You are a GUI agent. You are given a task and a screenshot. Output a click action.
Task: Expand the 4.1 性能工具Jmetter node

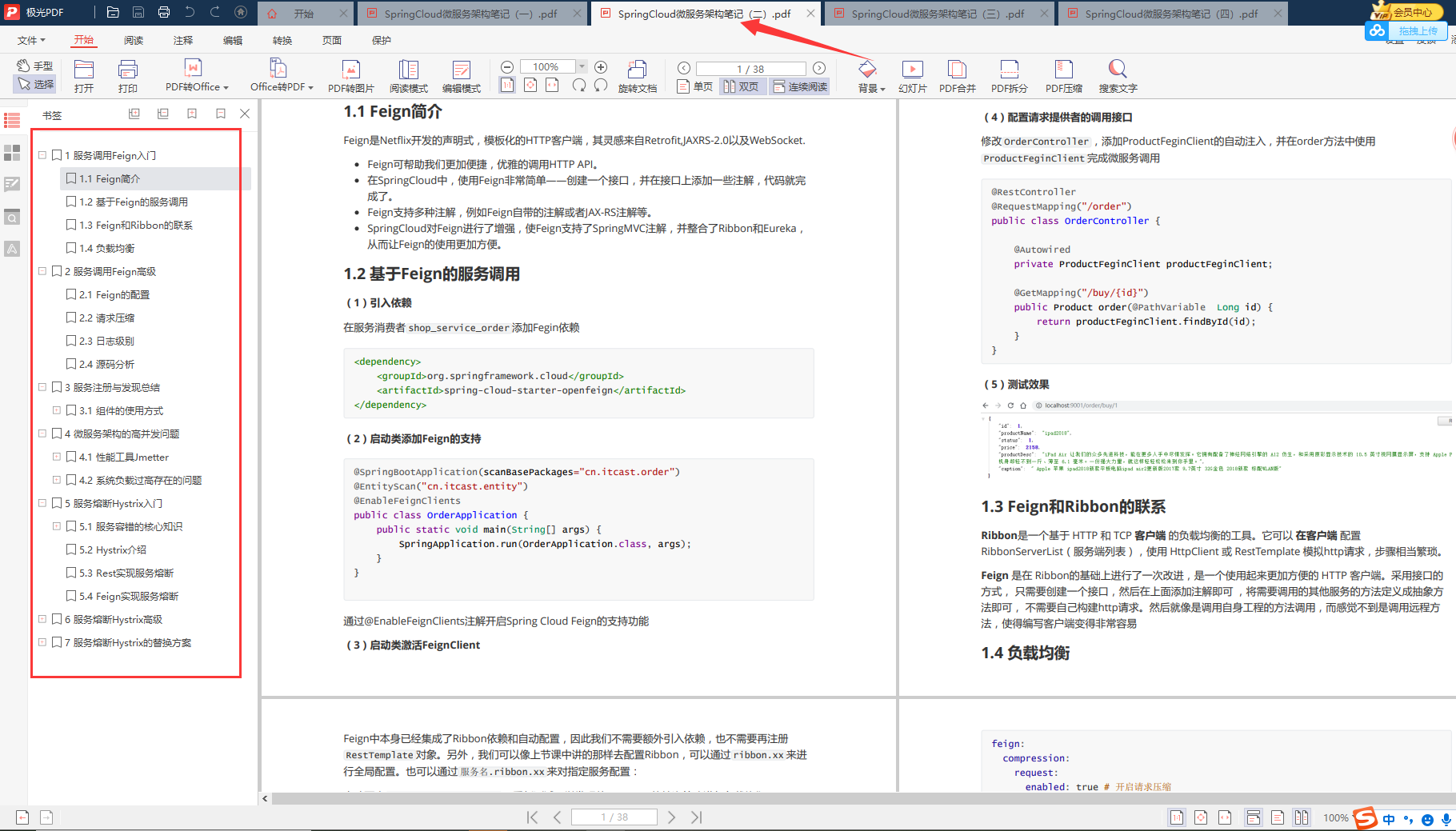57,457
